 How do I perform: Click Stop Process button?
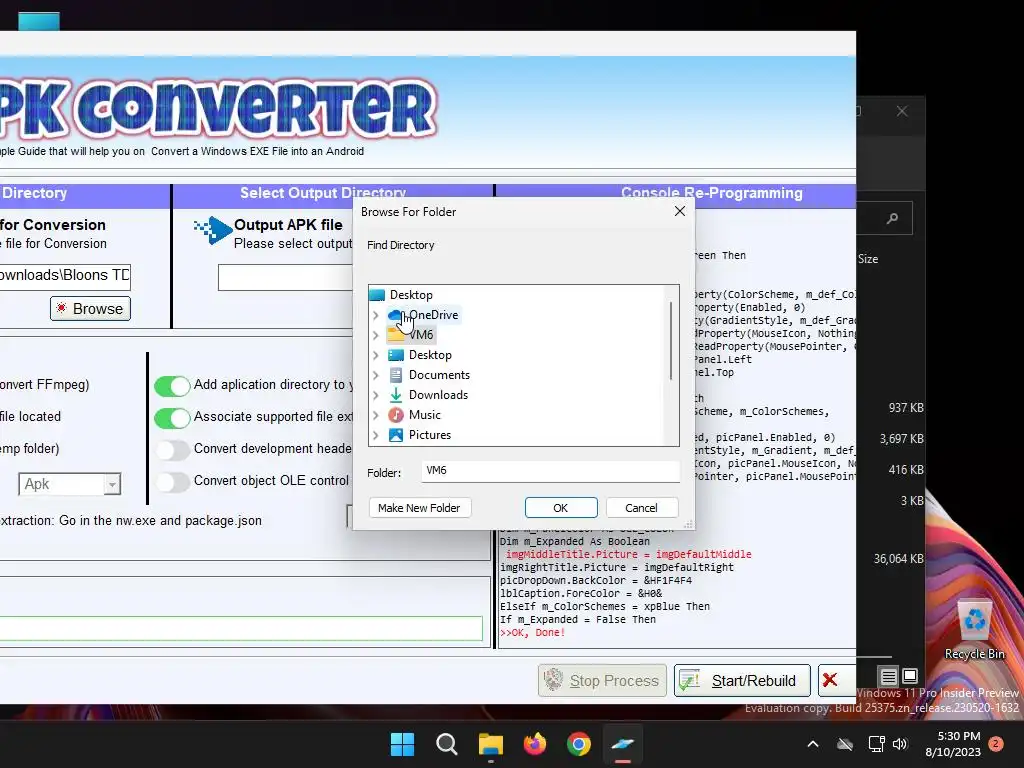click(x=602, y=680)
